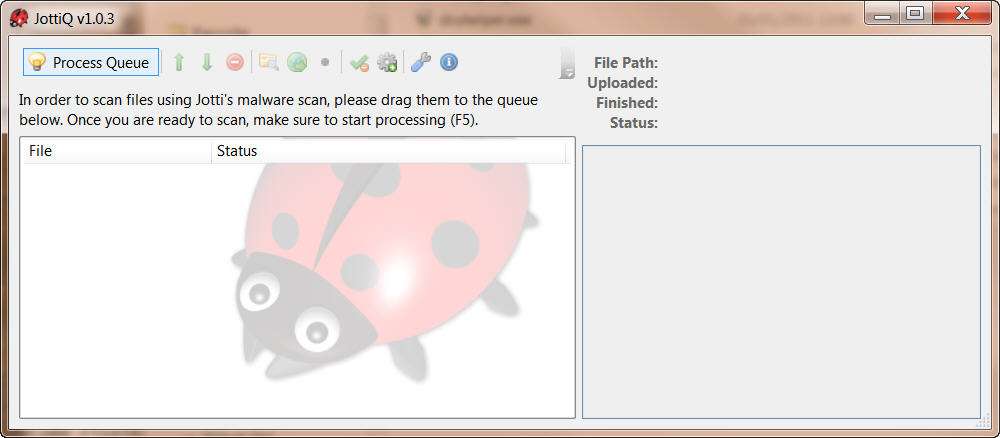Click the gear with plus icon
Image resolution: width=1000 pixels, height=438 pixels.
pos(387,62)
